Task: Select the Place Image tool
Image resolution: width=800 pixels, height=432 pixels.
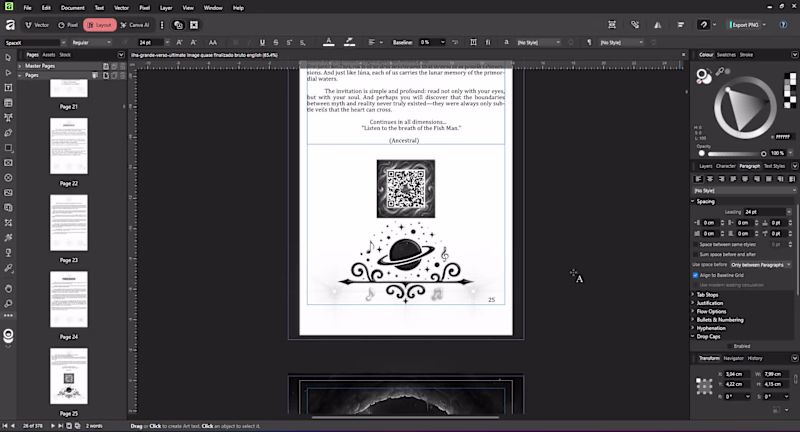Action: 8,193
